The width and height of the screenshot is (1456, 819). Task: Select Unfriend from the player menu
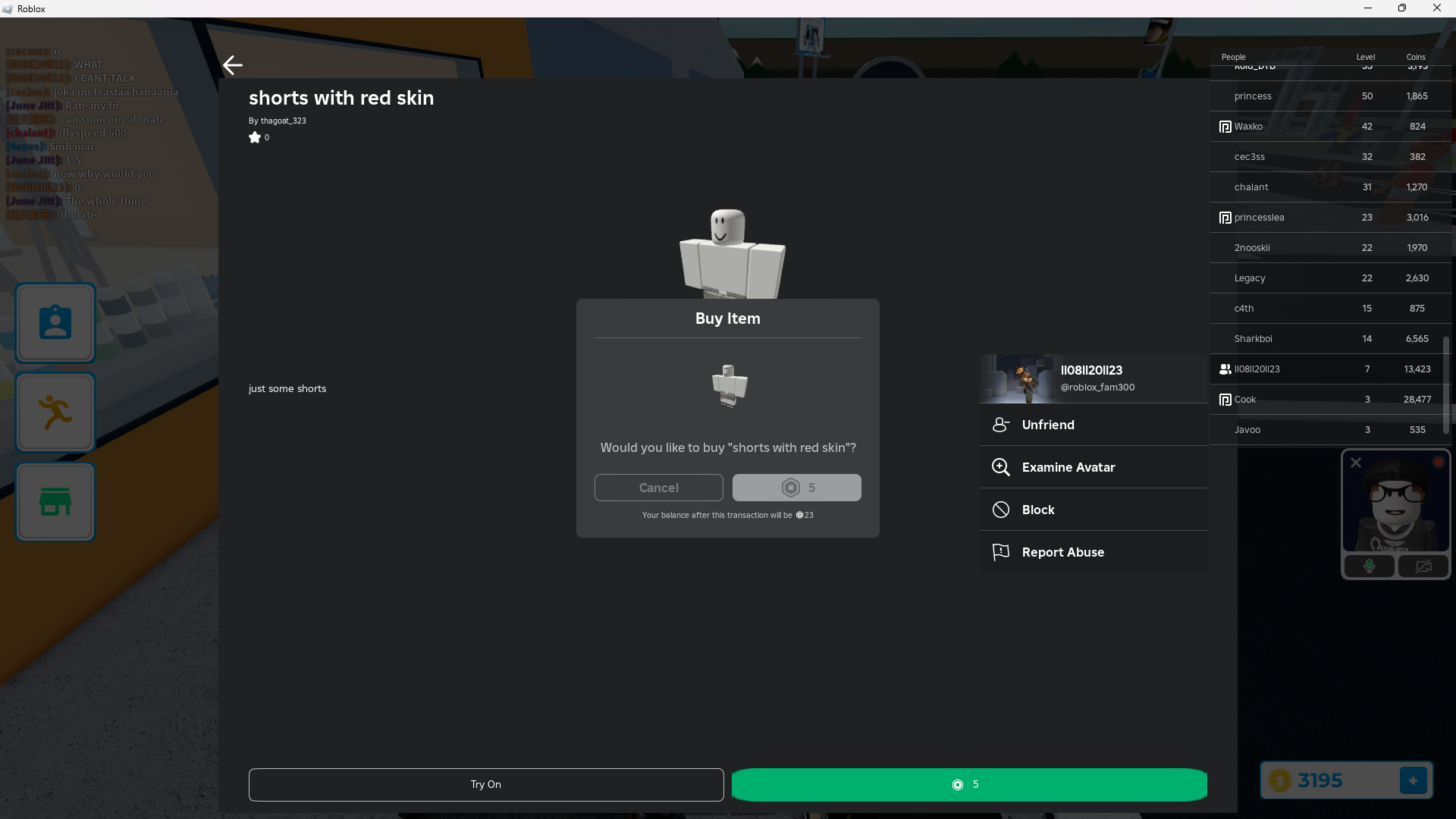pyautogui.click(x=1094, y=425)
